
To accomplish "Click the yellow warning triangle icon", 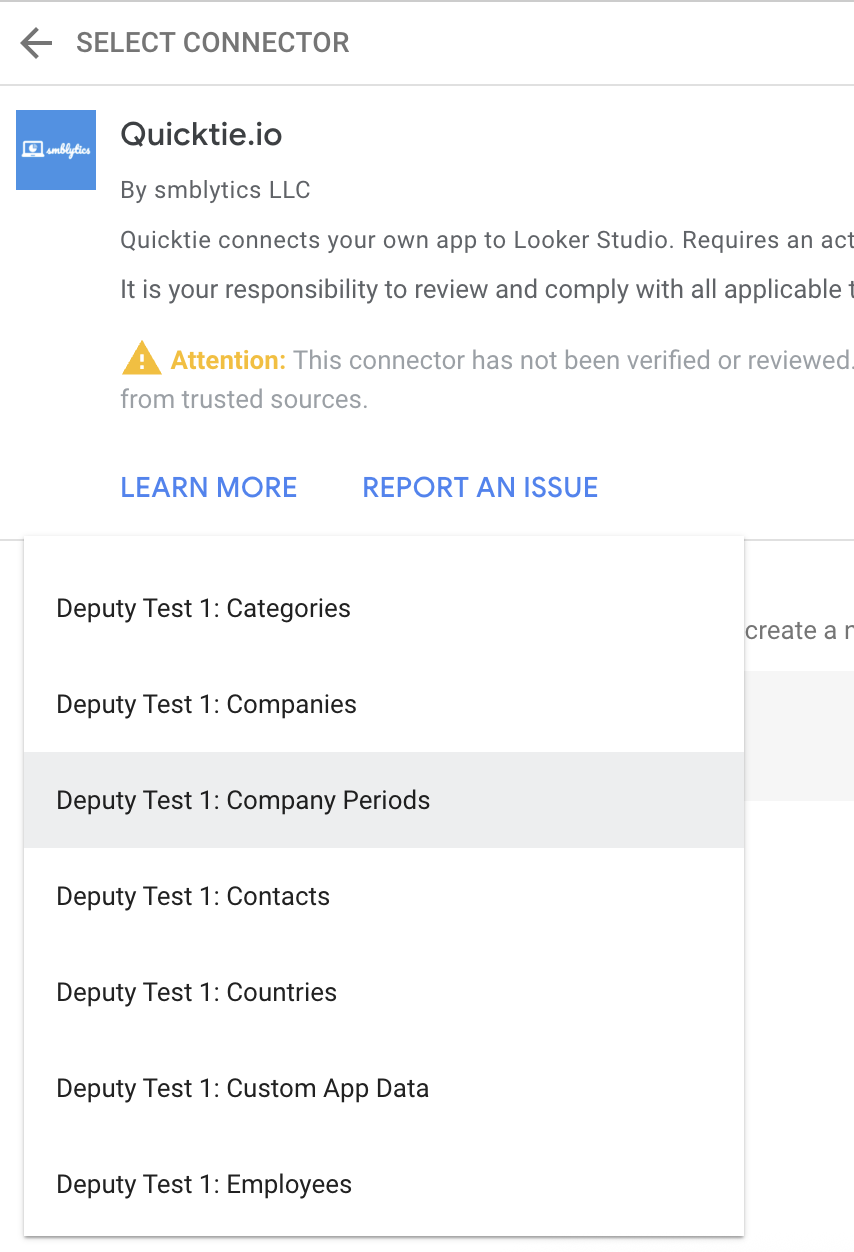I will [141, 358].
